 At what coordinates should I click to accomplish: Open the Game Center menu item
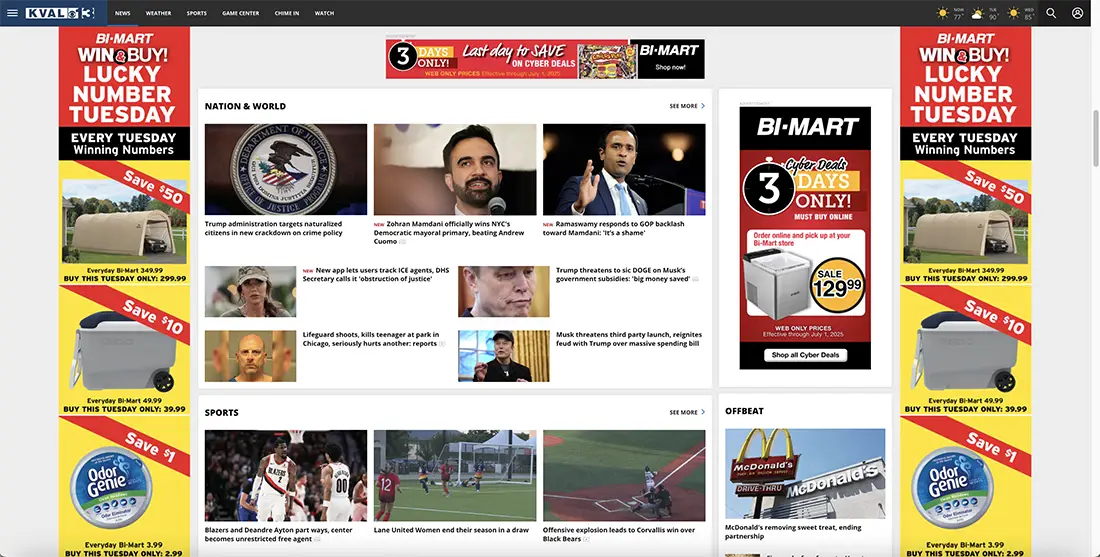(241, 13)
